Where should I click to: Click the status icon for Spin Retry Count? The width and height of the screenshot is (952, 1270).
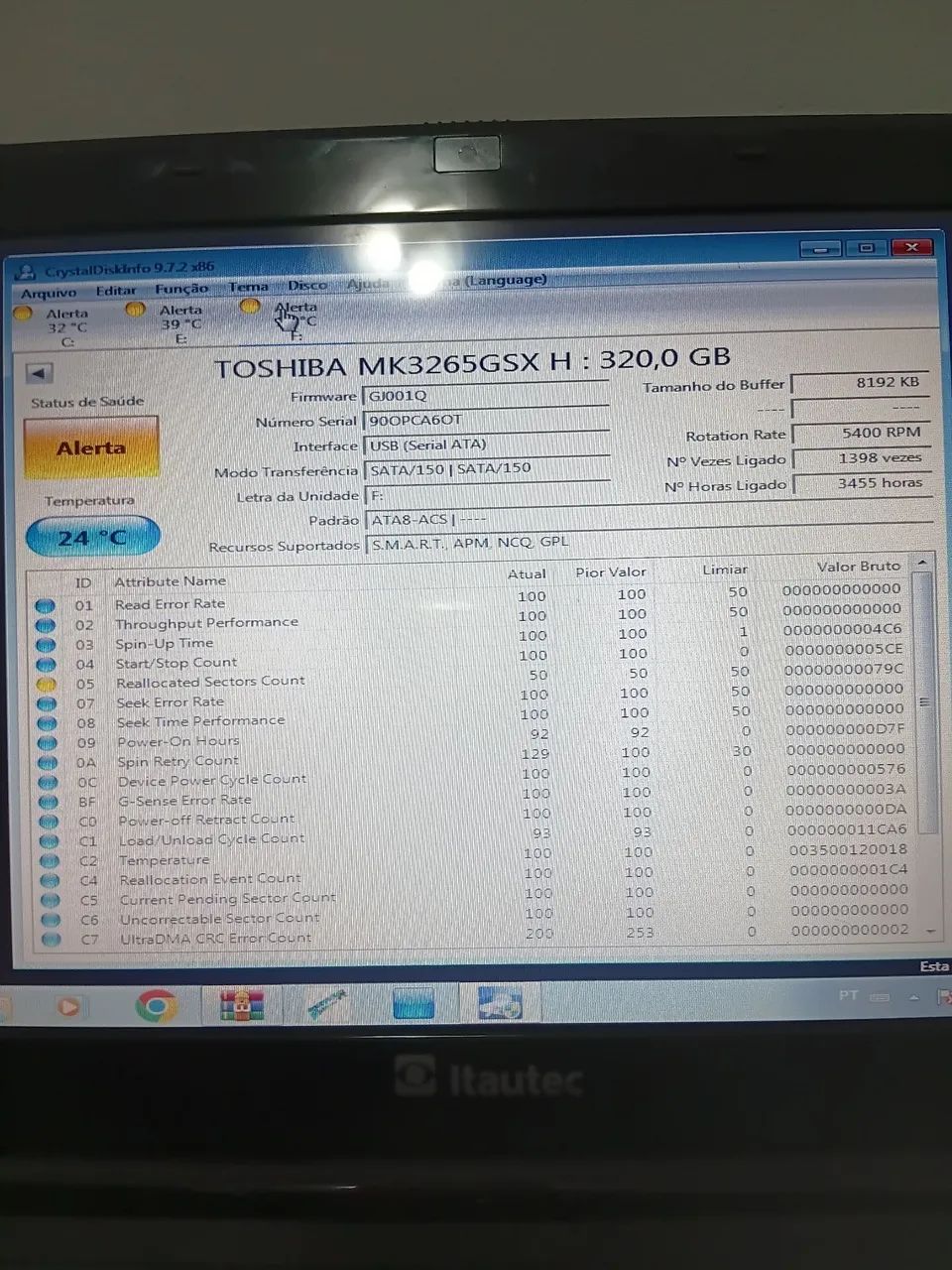pos(48,763)
